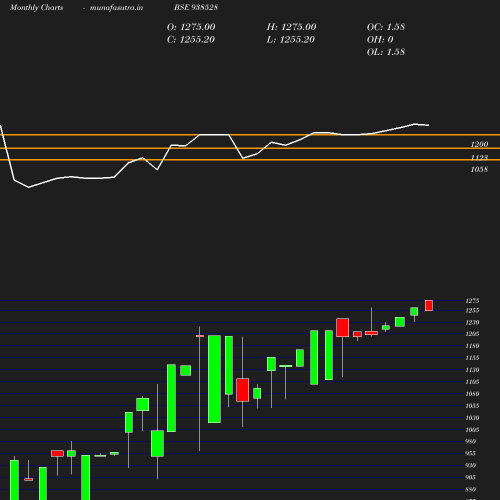Select the high value "H: 1275.00"
Image resolution: width=500 pixels, height=500 pixels.
point(291,27)
